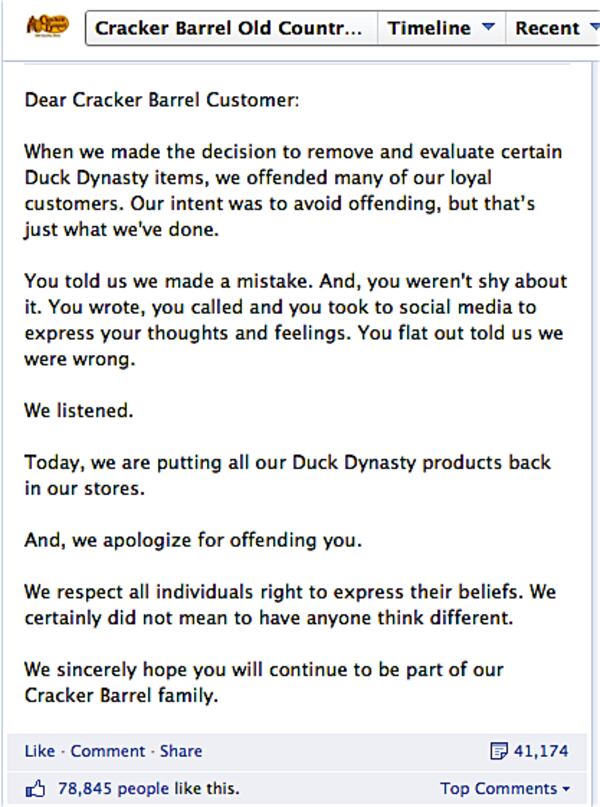The image size is (600, 807).
Task: Click the thumbs-up icon by the like count
Action: [36, 789]
